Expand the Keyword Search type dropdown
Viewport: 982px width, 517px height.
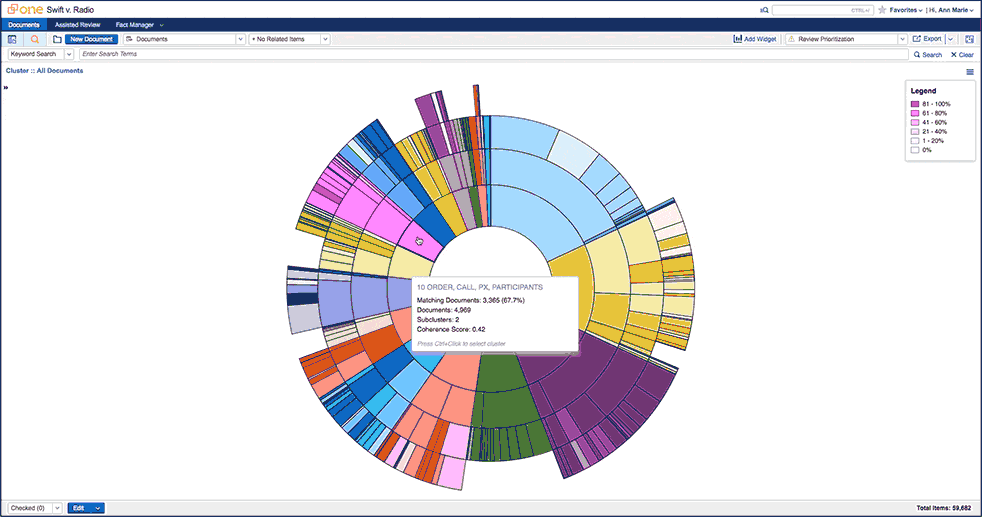click(69, 54)
